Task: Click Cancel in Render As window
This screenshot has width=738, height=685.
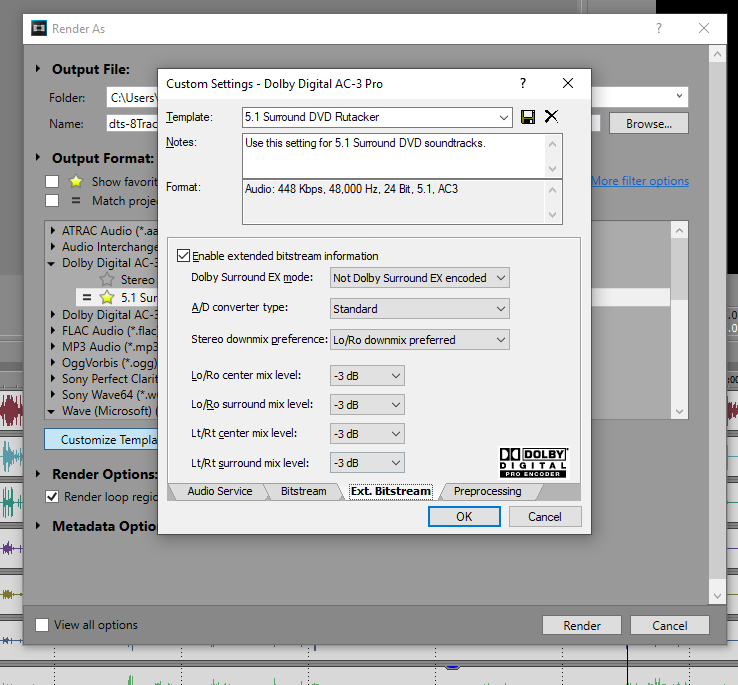Action: (x=670, y=625)
